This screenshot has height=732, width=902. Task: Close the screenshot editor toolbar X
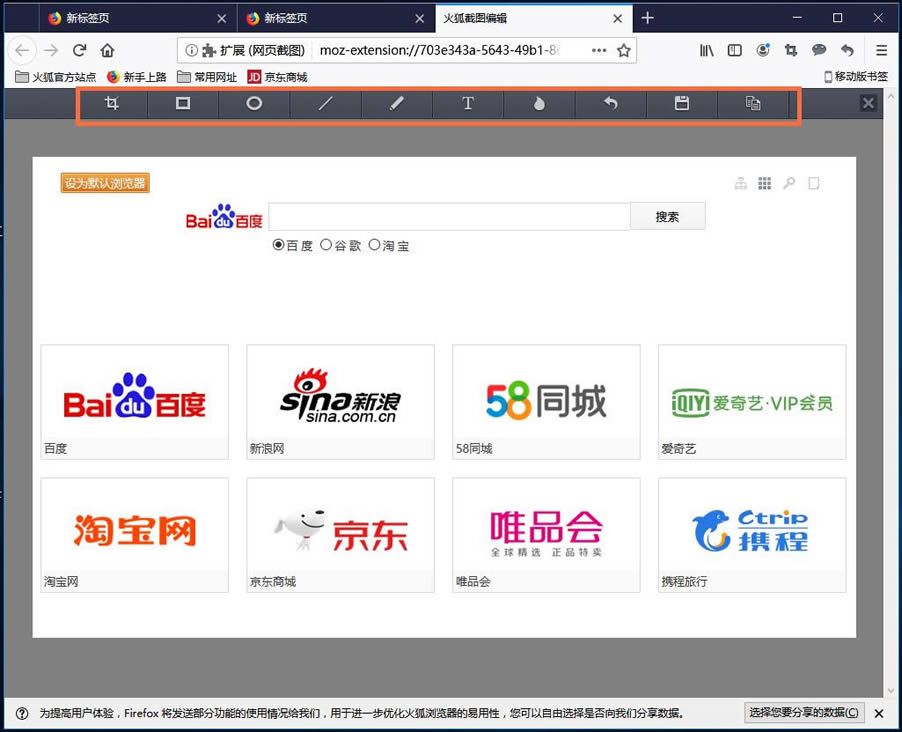click(868, 104)
